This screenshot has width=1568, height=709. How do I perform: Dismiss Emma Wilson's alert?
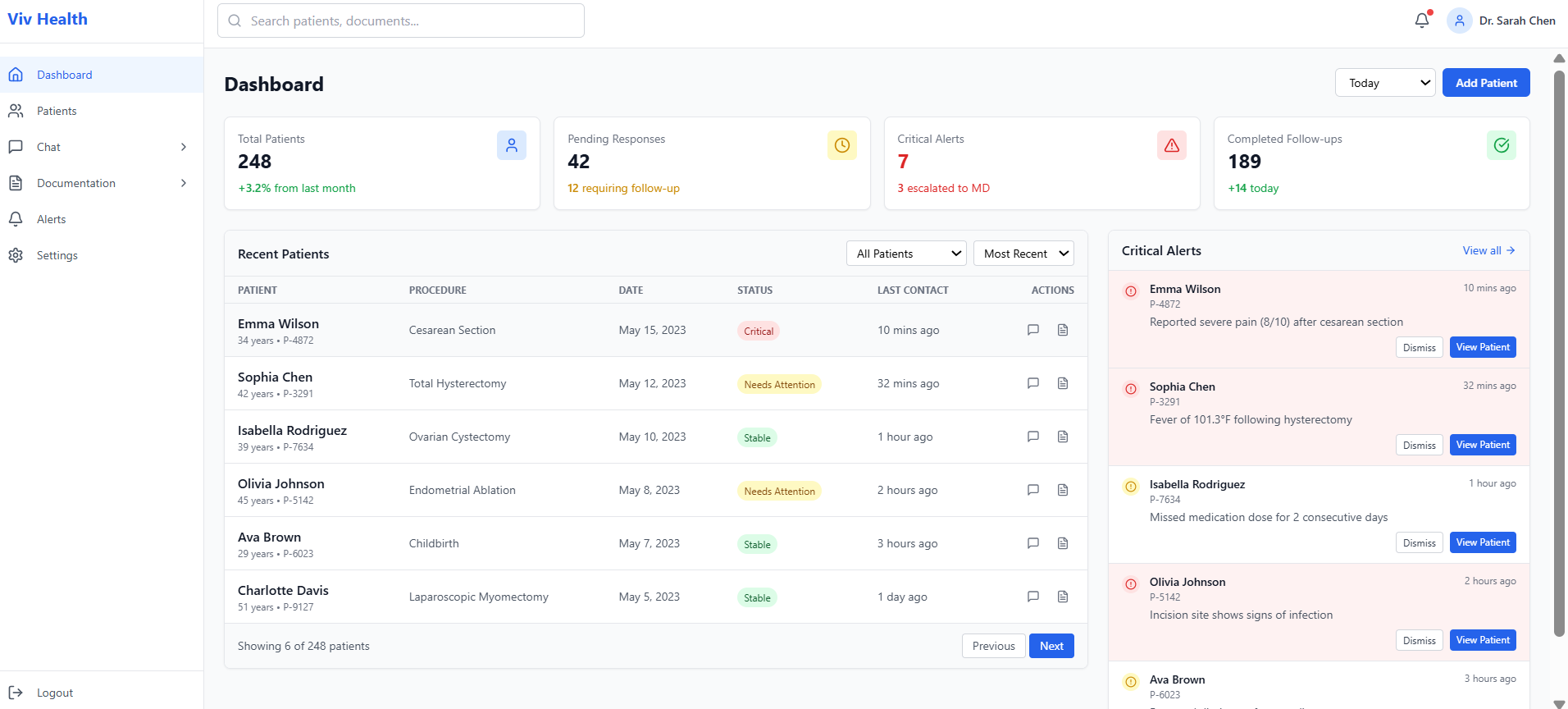click(1419, 347)
